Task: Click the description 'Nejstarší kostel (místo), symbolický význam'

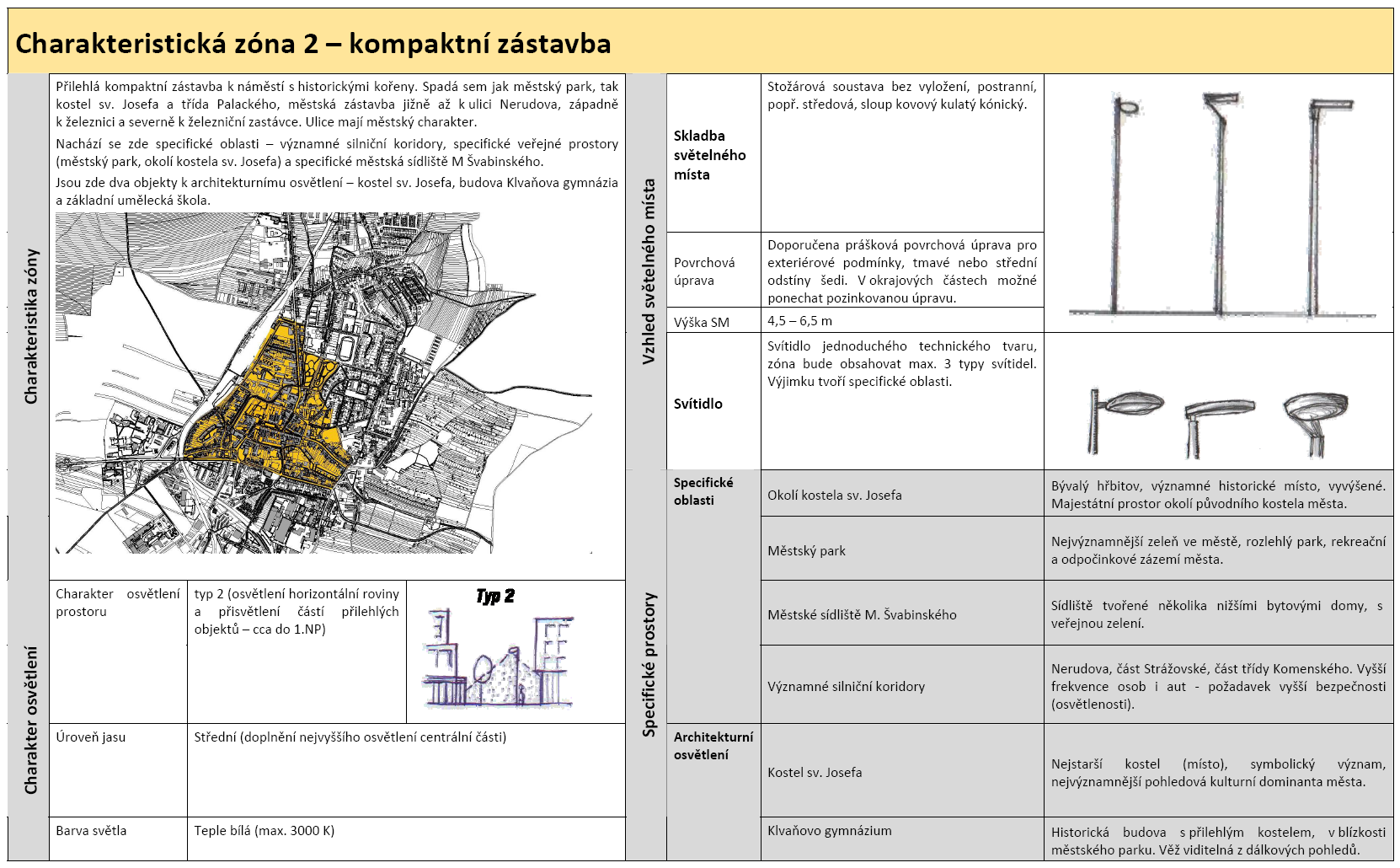Action: pyautogui.click(x=1218, y=773)
